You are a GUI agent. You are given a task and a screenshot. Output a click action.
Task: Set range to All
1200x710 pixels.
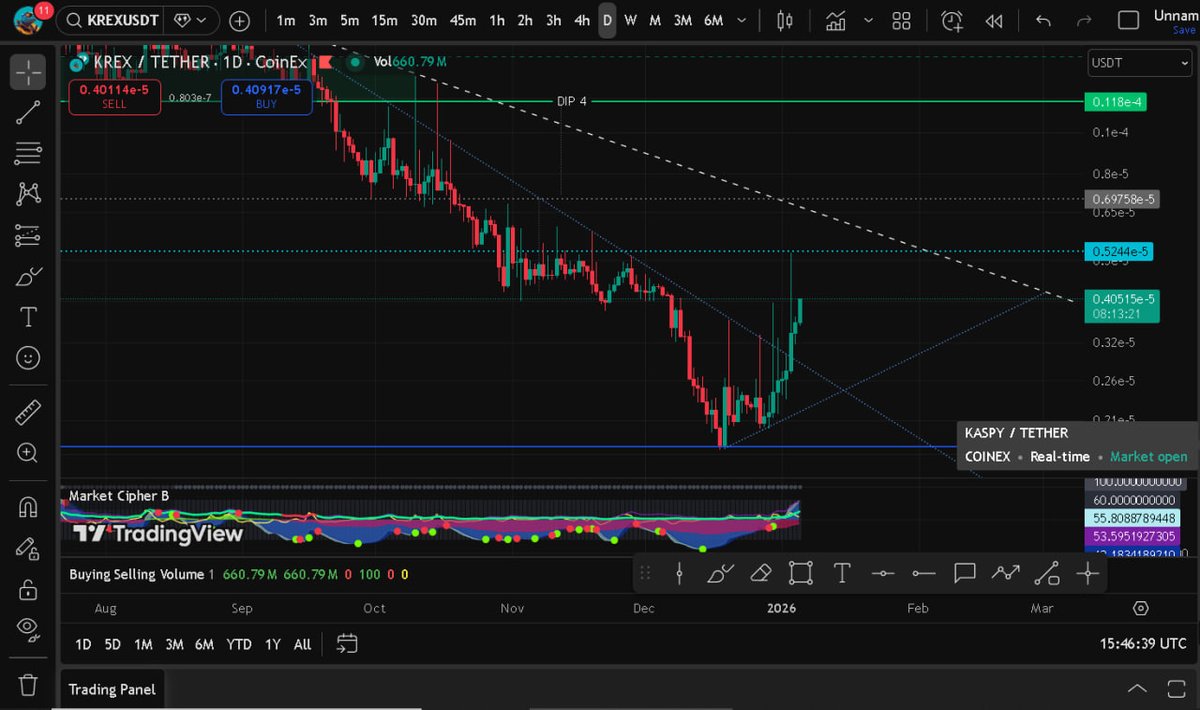point(302,645)
